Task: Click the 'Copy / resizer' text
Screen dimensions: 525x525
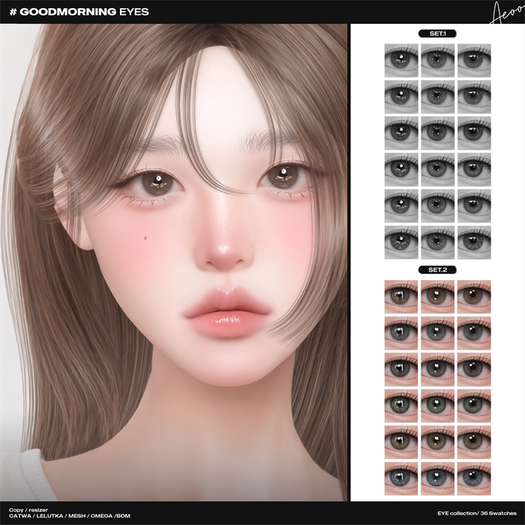Action: 28,510
